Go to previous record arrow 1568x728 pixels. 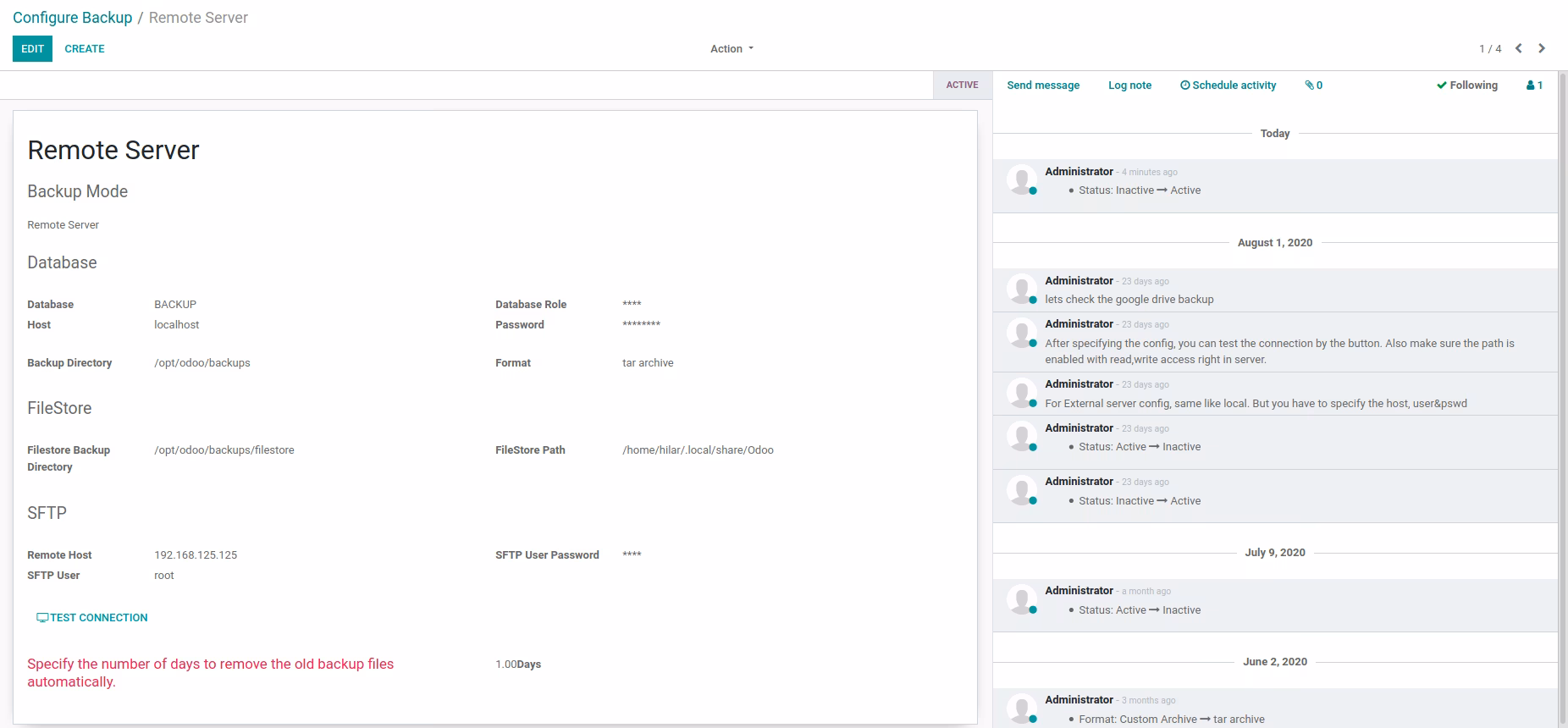coord(1519,48)
